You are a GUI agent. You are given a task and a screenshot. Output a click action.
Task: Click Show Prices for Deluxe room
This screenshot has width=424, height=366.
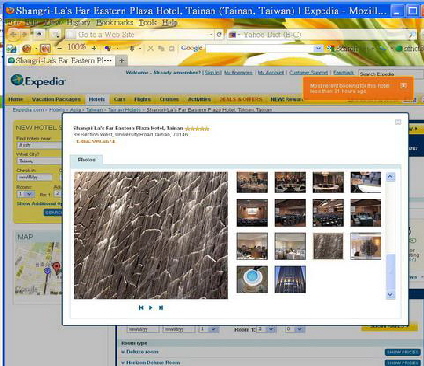click(402, 352)
